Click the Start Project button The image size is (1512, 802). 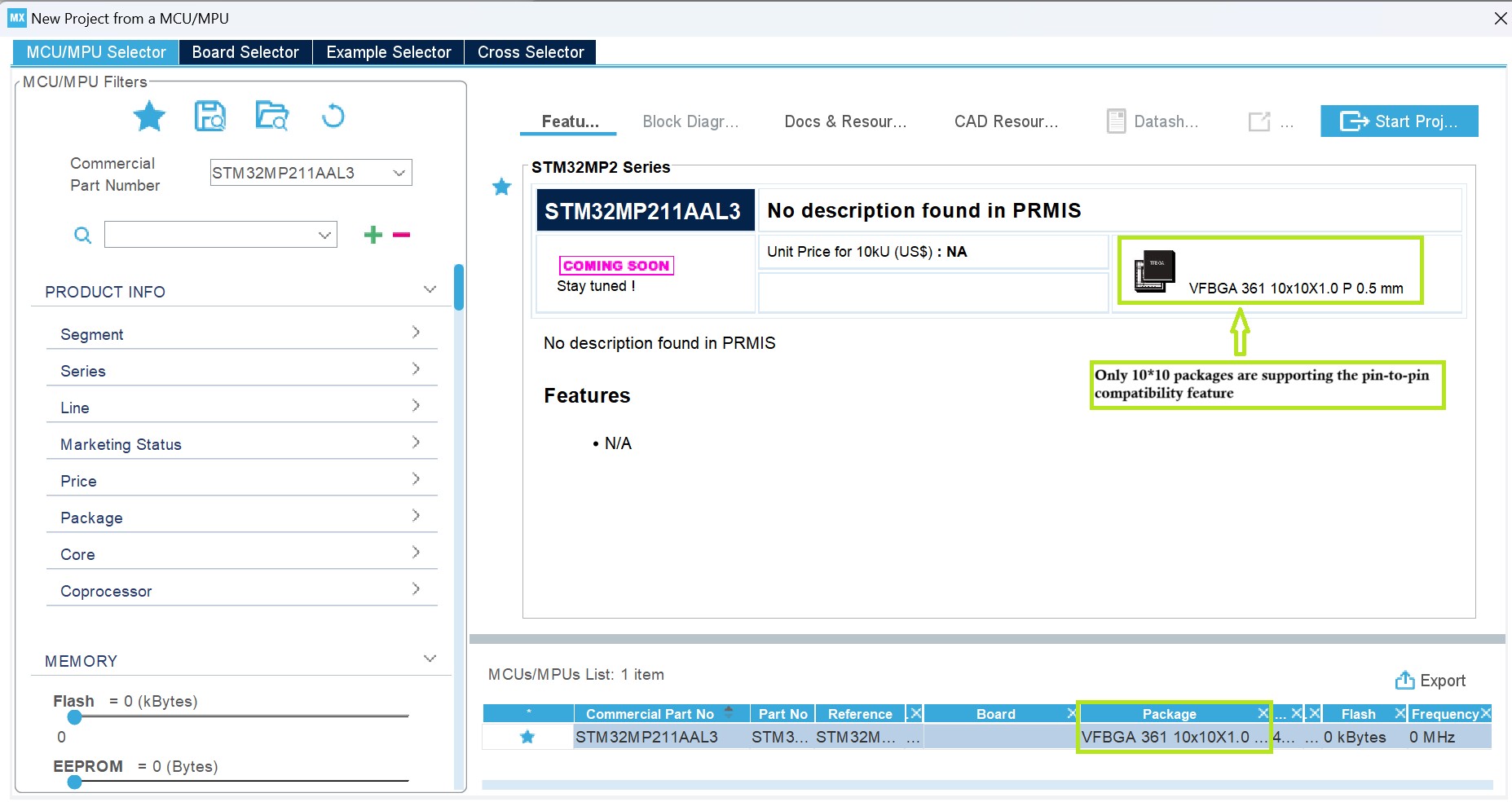pyautogui.click(x=1400, y=121)
